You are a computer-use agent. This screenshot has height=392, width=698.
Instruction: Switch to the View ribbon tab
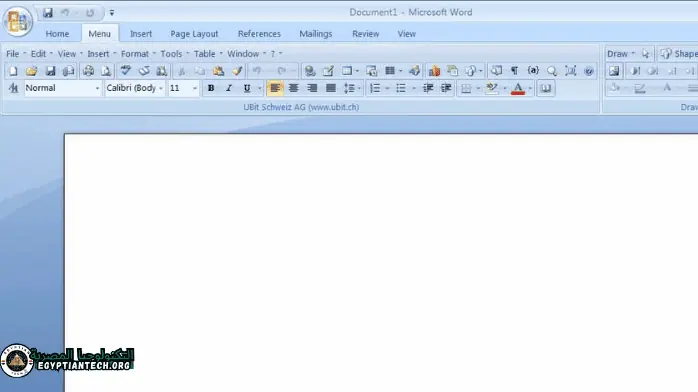[x=406, y=34]
